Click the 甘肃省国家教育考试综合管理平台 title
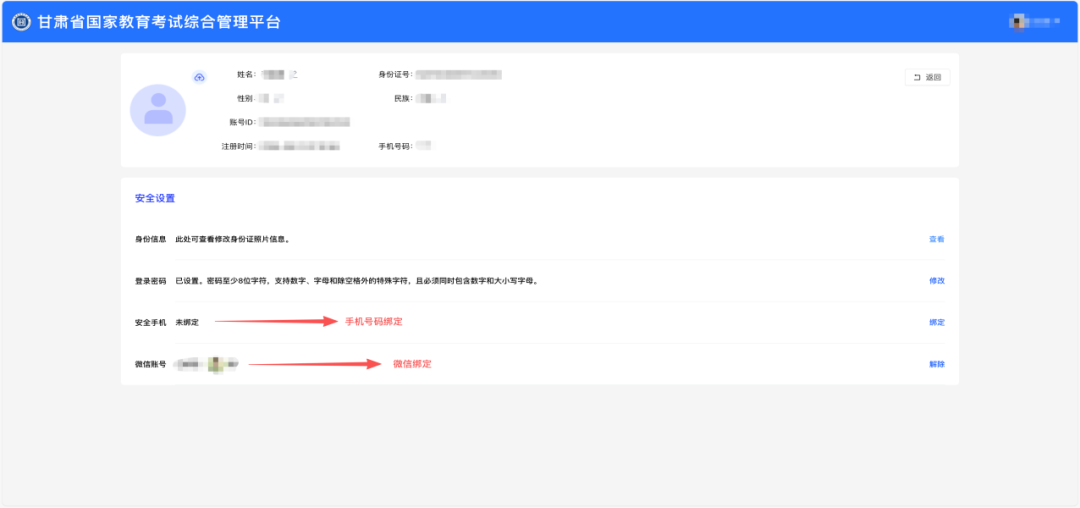 coord(159,21)
